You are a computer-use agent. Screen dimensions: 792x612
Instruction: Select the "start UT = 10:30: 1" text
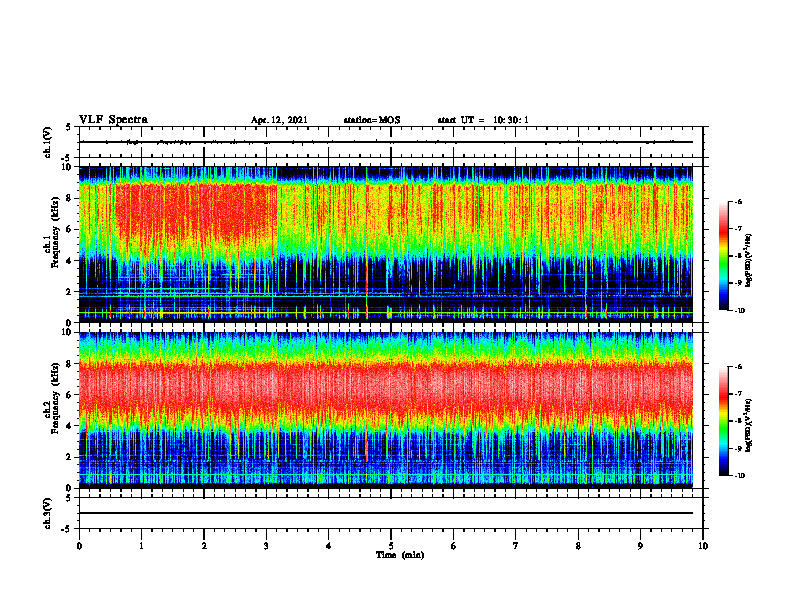click(483, 120)
